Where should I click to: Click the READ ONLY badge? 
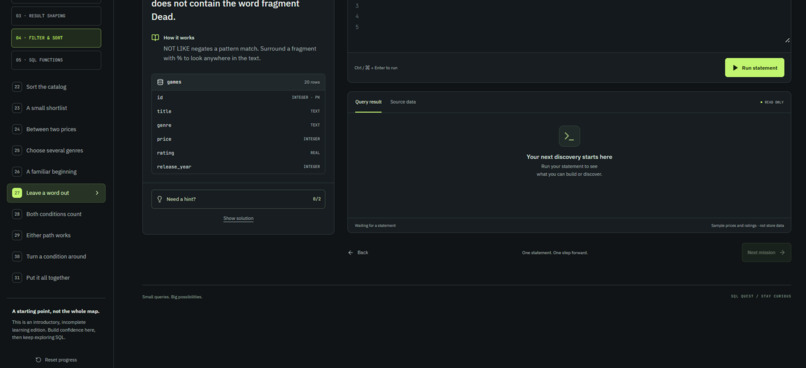772,102
